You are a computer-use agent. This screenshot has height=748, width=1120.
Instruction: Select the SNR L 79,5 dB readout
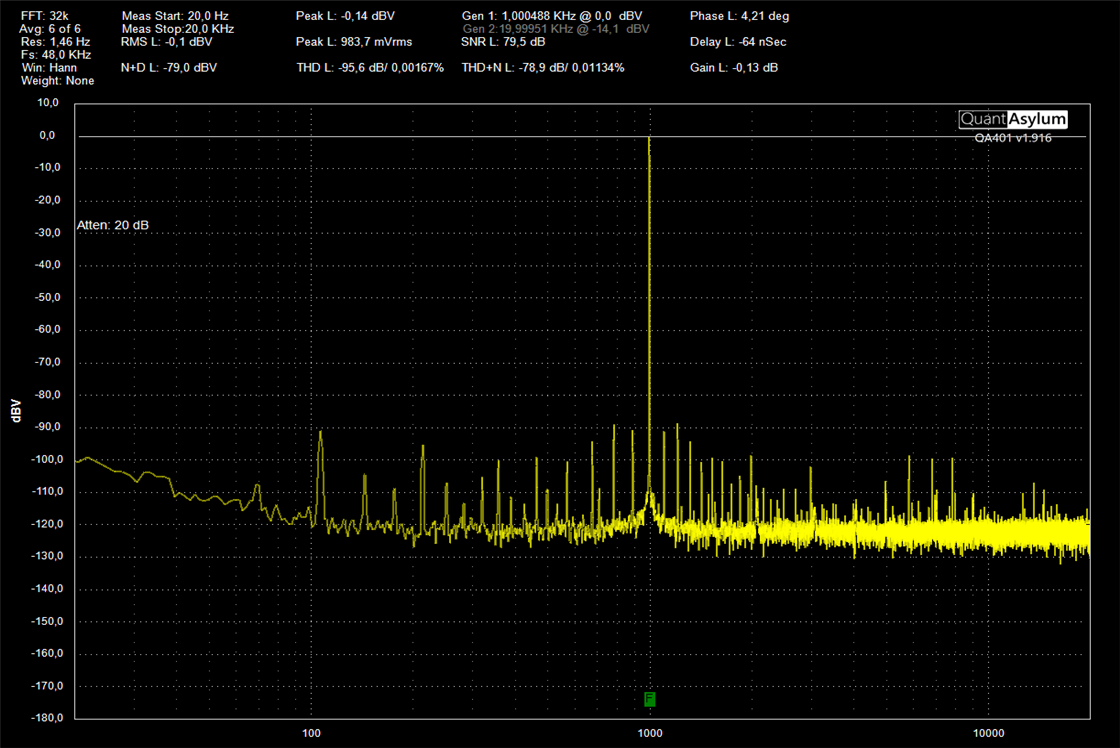[x=503, y=42]
